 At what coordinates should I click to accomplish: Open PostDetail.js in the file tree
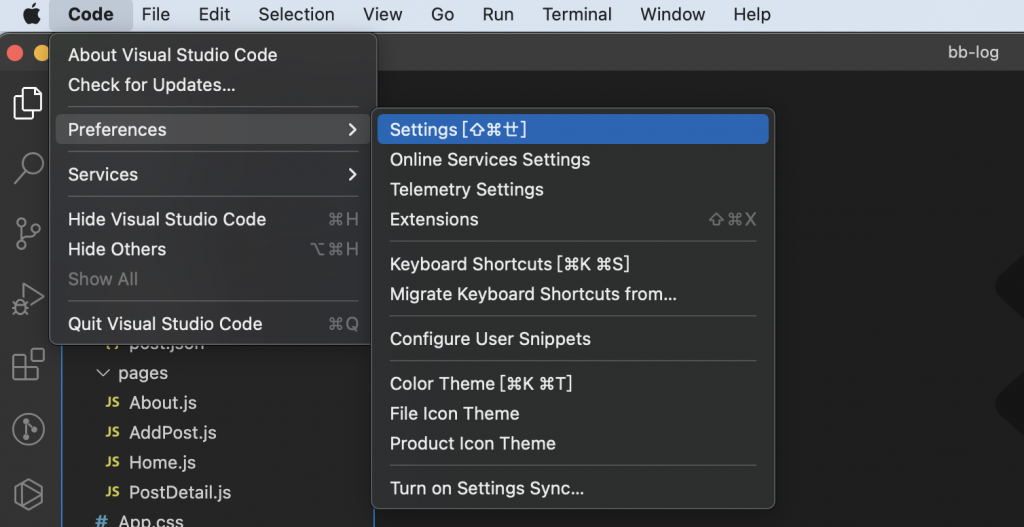(180, 493)
